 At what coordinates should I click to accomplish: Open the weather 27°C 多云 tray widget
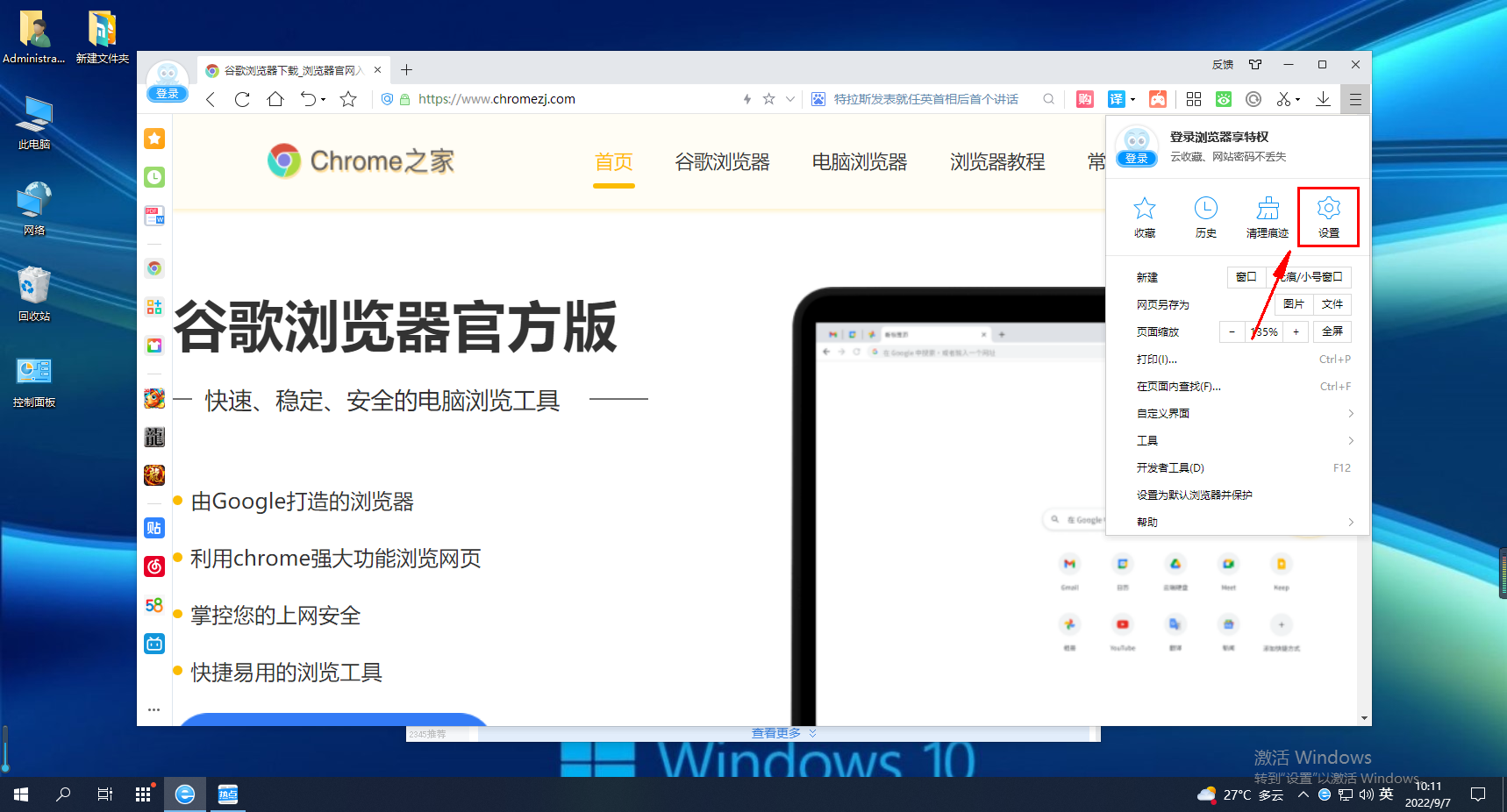(x=1240, y=794)
